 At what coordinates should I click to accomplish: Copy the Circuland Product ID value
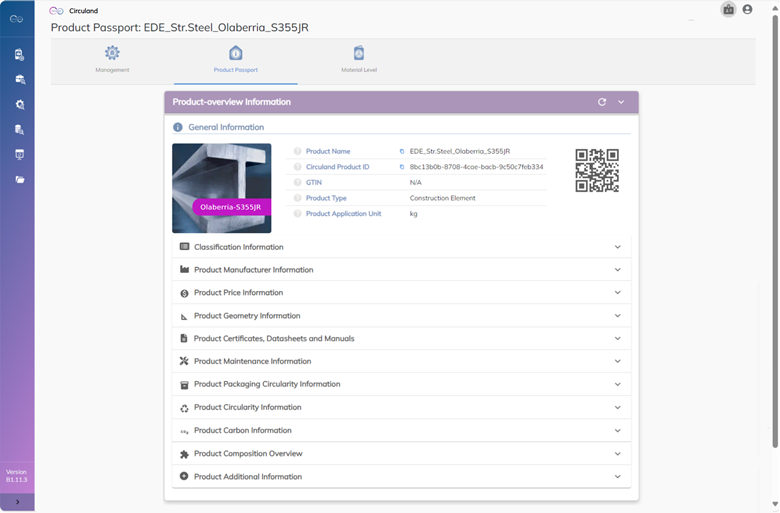point(402,167)
